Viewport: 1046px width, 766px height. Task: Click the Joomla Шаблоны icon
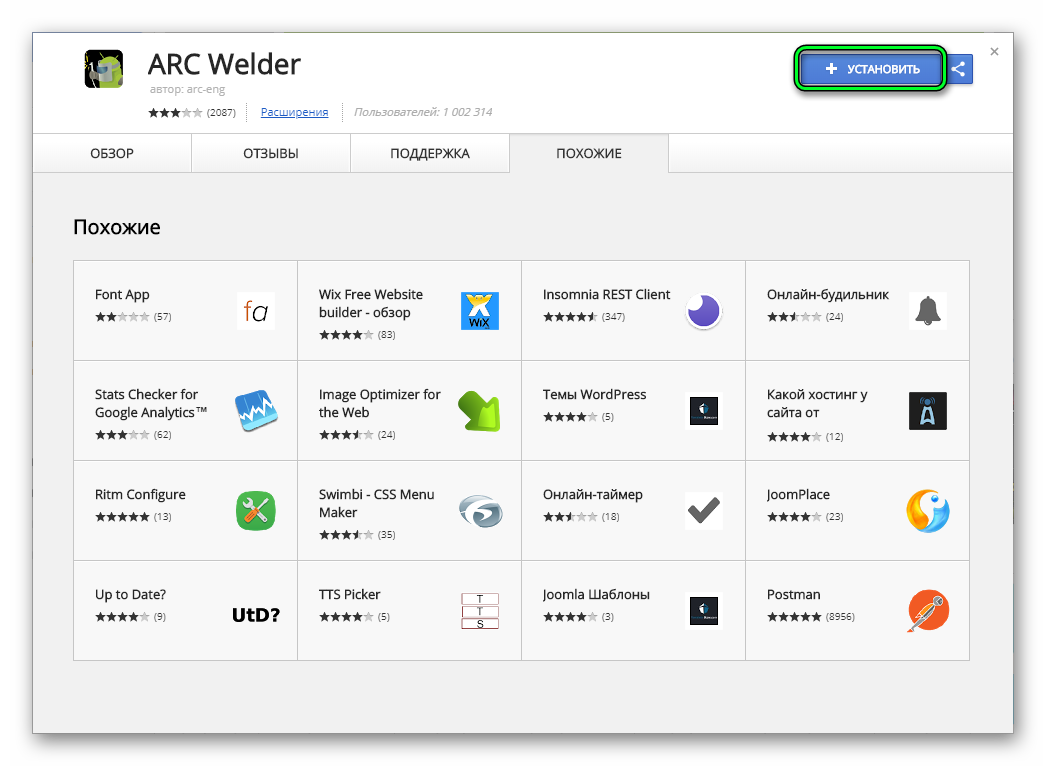click(x=704, y=611)
